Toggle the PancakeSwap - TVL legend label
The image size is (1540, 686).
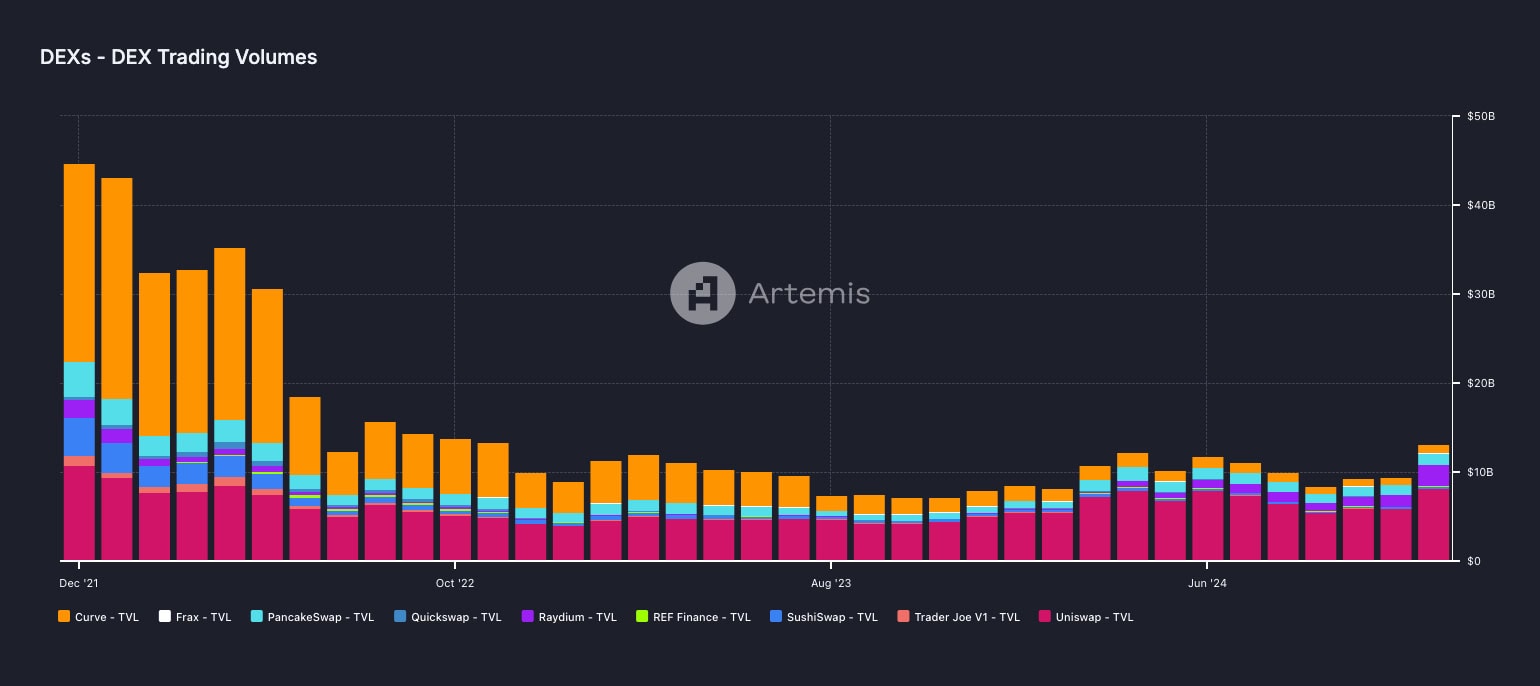321,617
